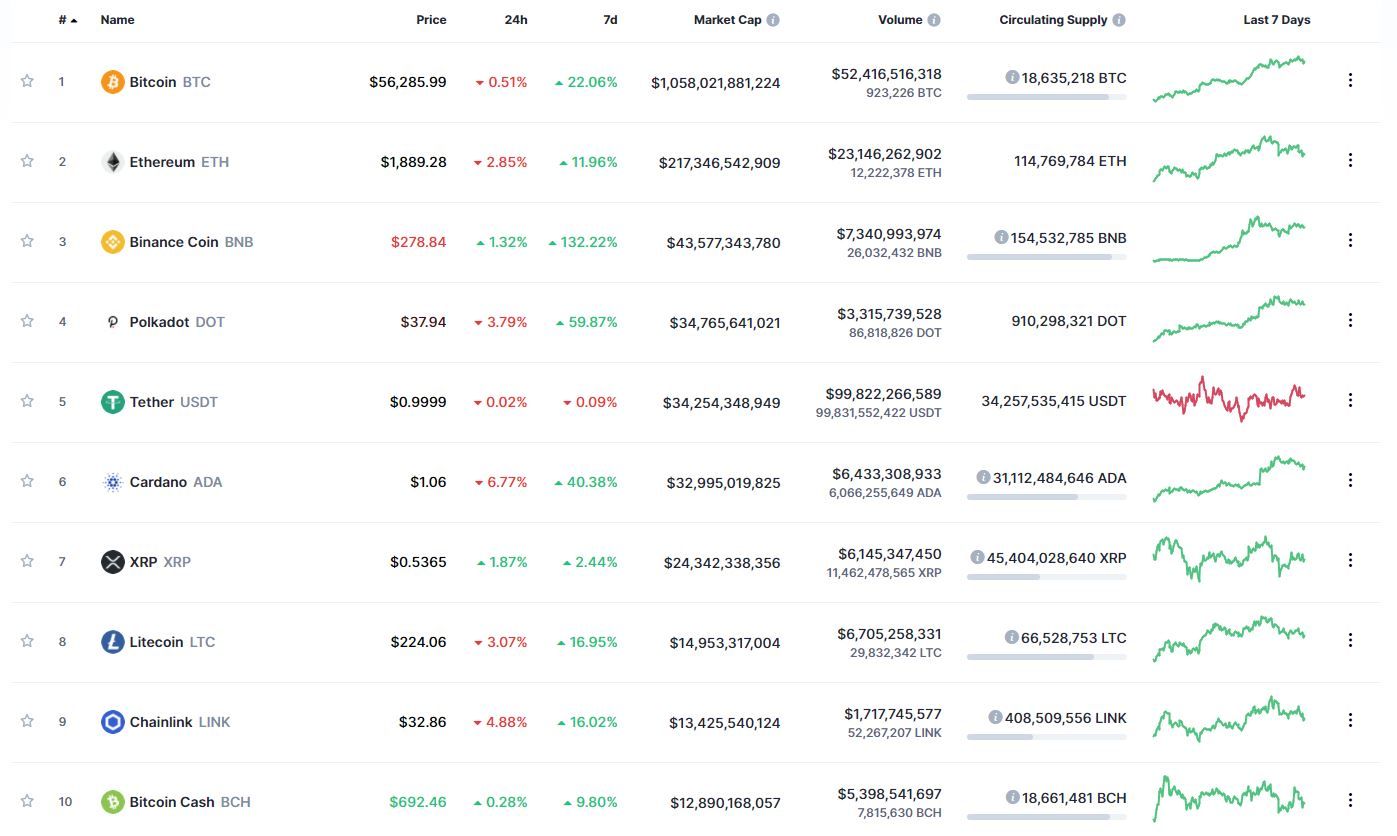1397x836 pixels.
Task: Click info icon beside 18,635,218 BTC supply
Action: tap(1012, 77)
